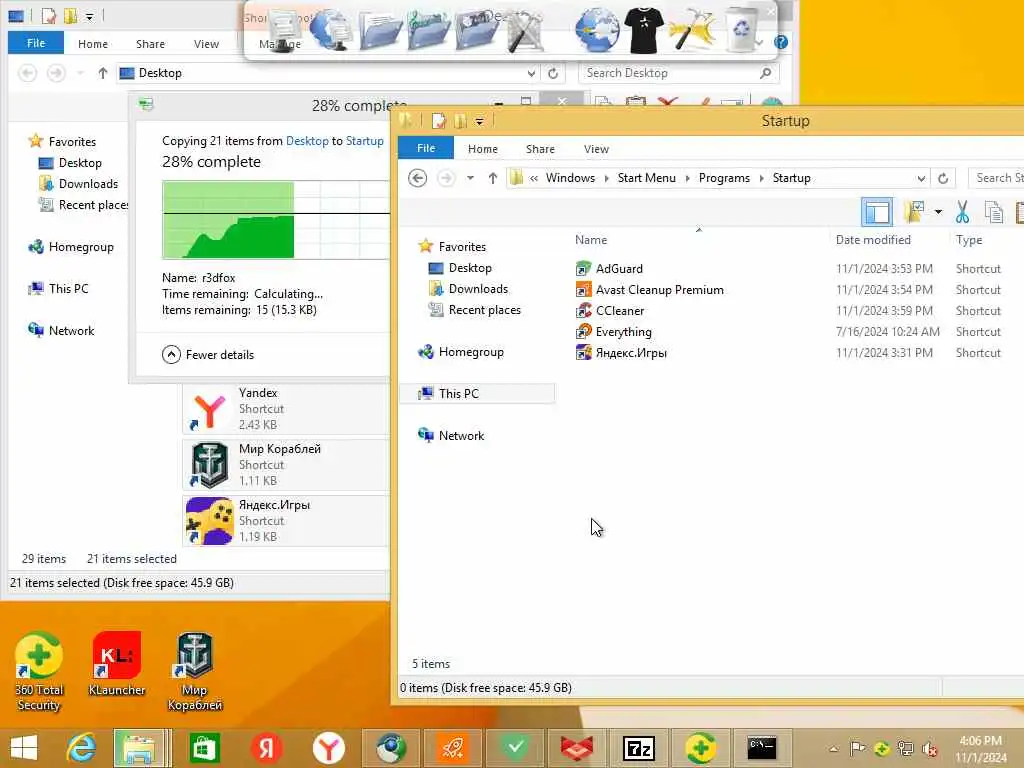Open the command prompt taskbar icon
The height and width of the screenshot is (768, 1024).
pyautogui.click(x=761, y=747)
